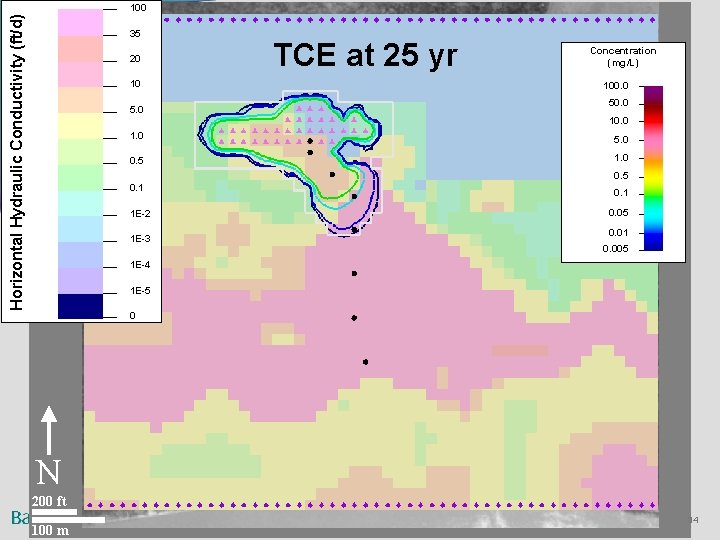720x540 pixels.
Task: Click the '100 m' scale label
Action: (51, 530)
